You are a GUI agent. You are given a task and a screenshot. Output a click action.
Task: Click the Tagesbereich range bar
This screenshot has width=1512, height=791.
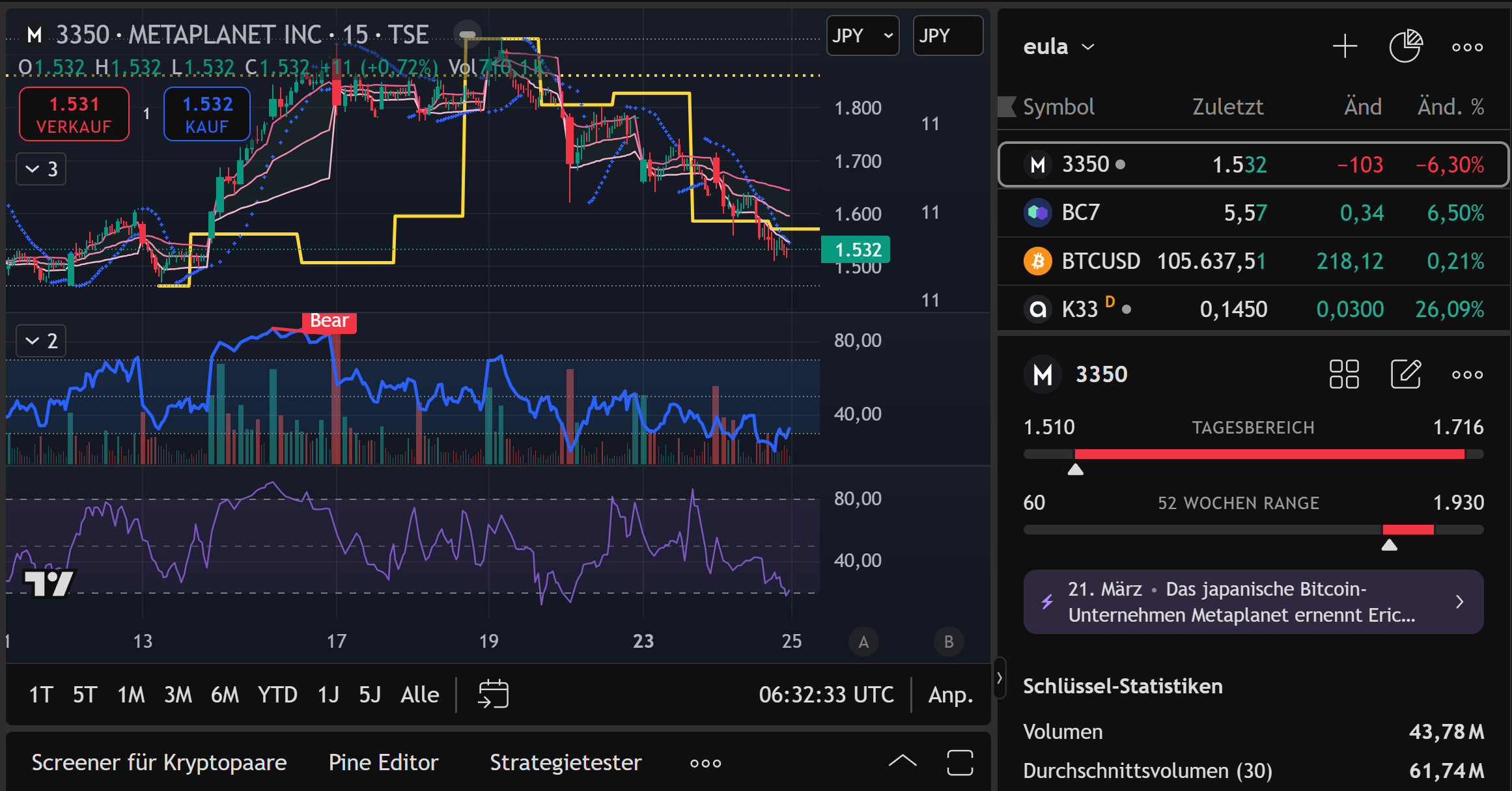[1253, 454]
